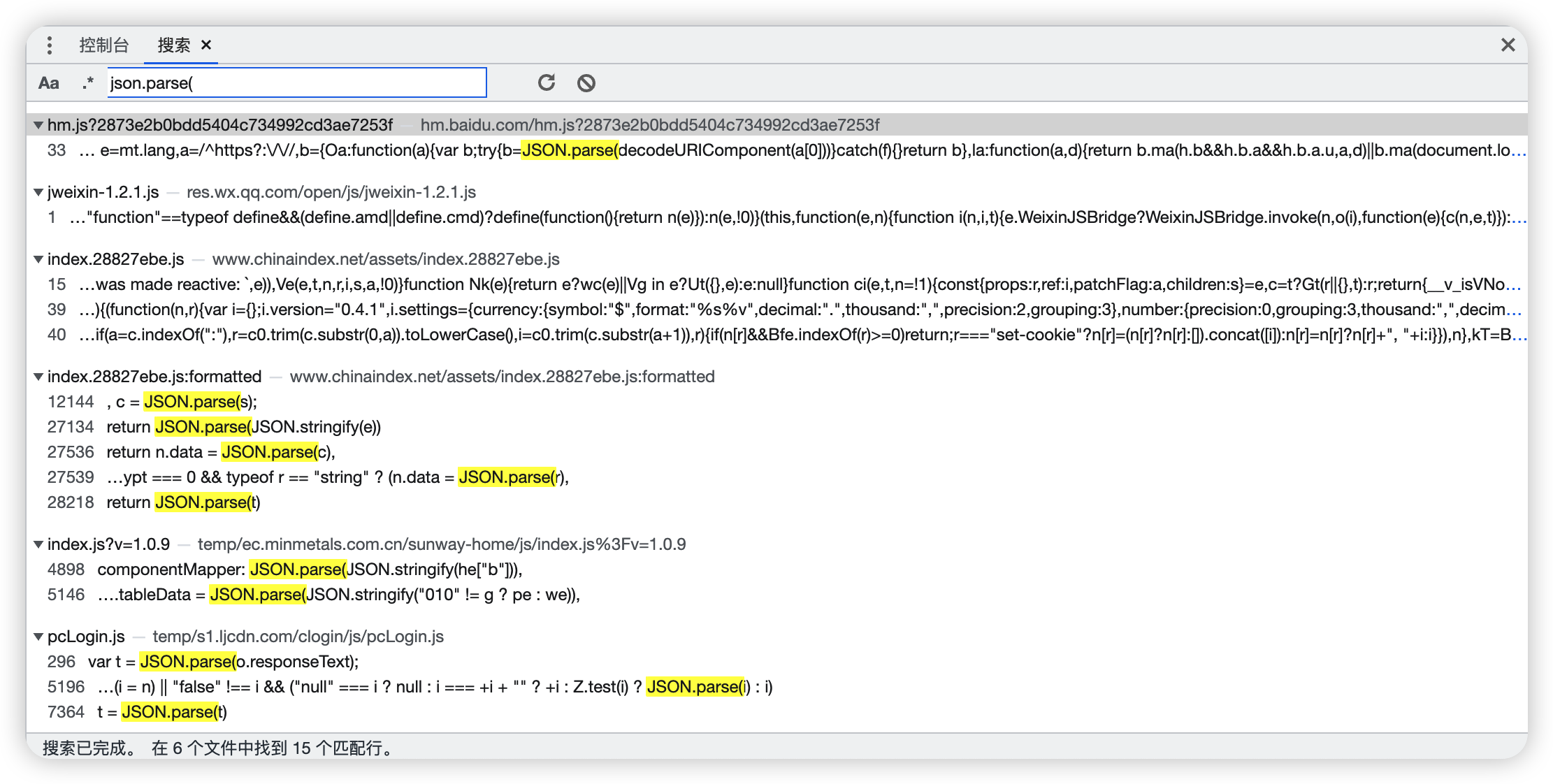Close the 搜索 tab with its X
Screen dimensions: 1553x784
coord(206,45)
